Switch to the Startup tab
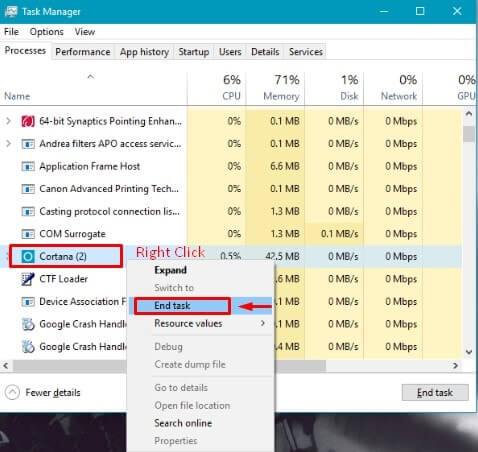Viewport: 478px width, 452px height. click(x=193, y=52)
